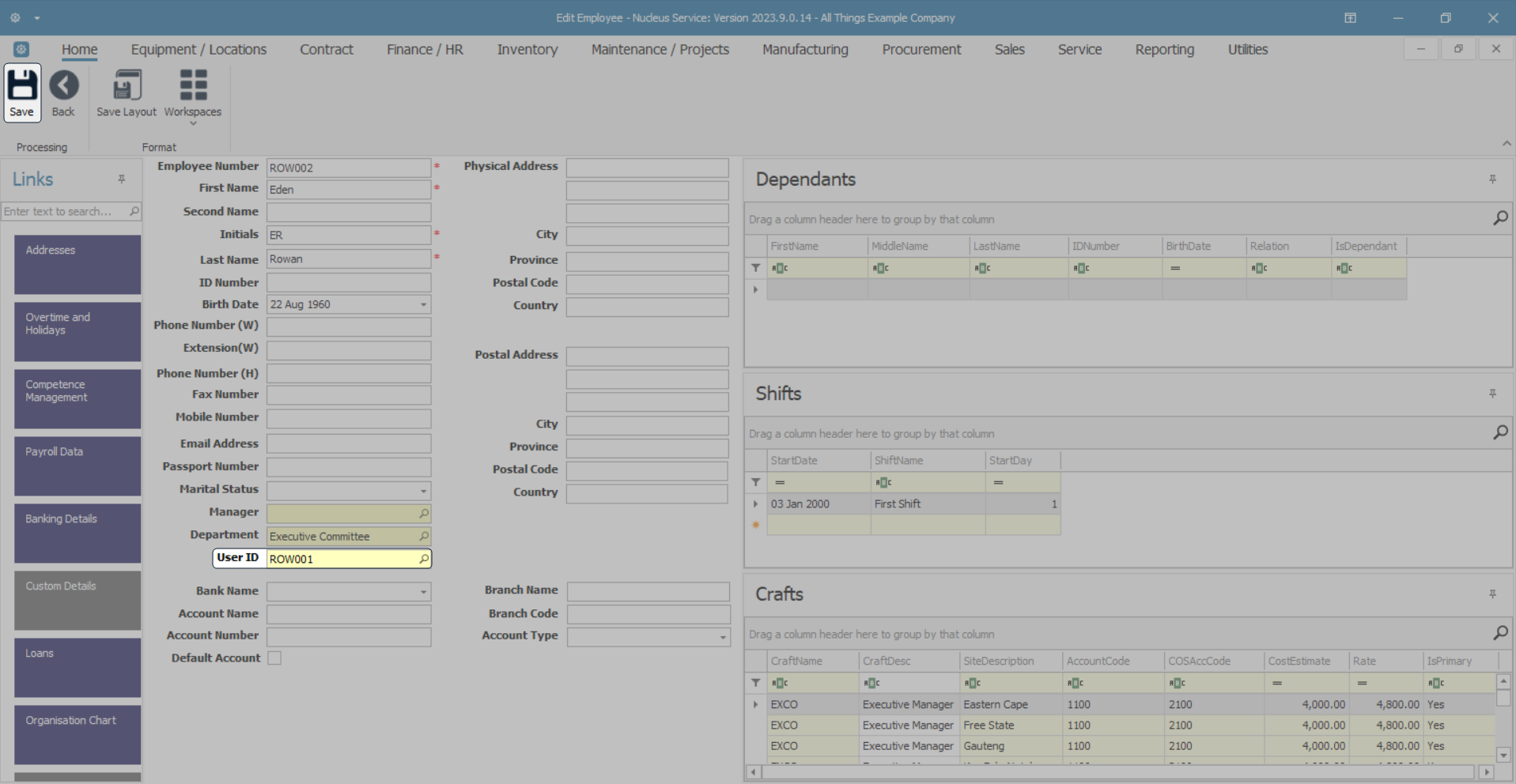Go to Banking Details link tile
This screenshot has height=784, width=1516.
pos(78,533)
